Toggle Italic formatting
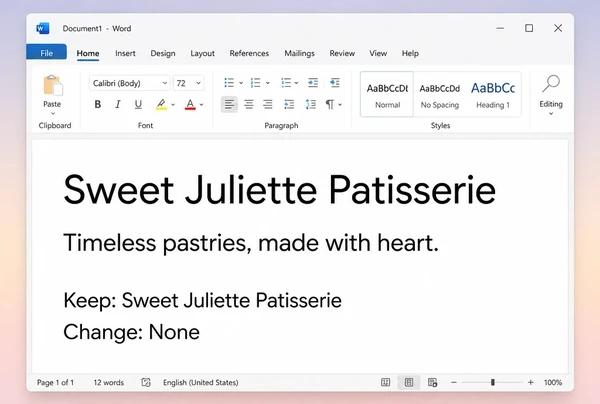 tap(118, 104)
